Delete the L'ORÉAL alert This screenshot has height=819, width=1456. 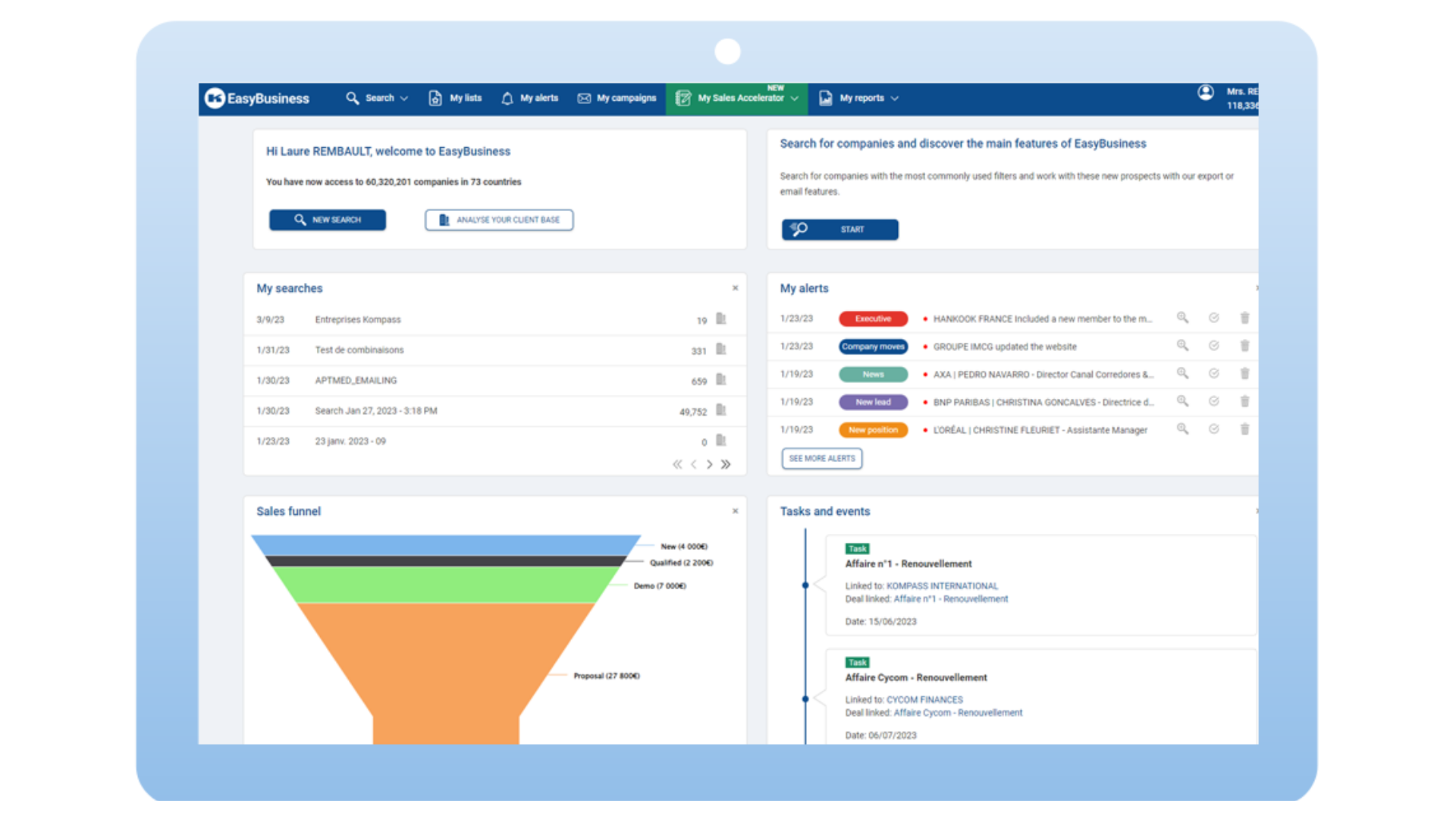1244,429
